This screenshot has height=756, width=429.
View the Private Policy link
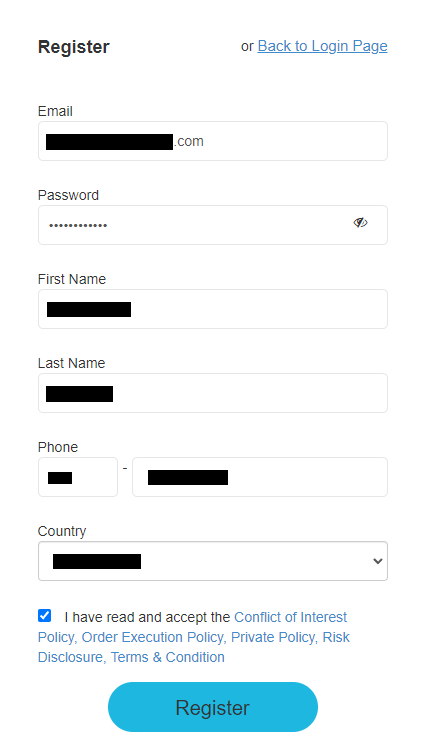click(274, 637)
